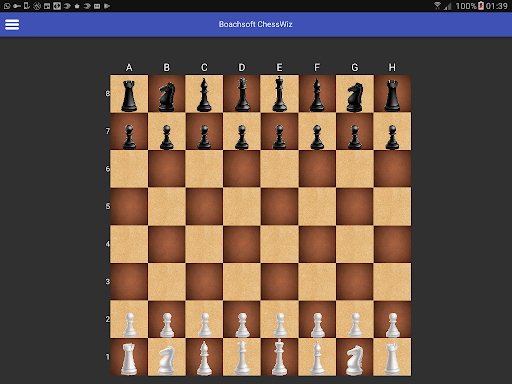Select the white bishop on C1
This screenshot has width=512, height=384.
[x=204, y=357]
